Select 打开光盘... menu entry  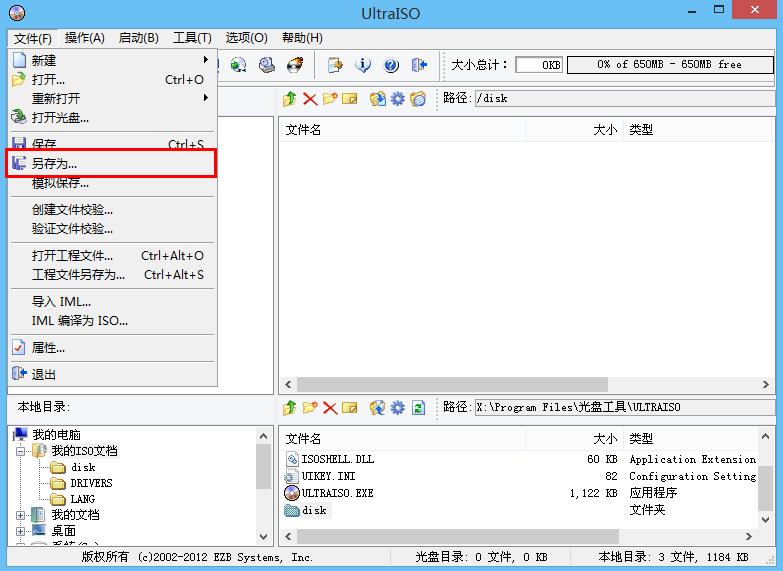(112, 117)
